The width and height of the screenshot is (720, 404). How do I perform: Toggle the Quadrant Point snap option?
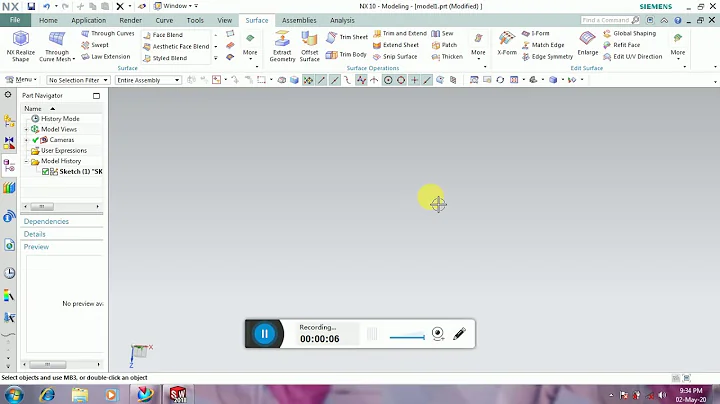(401, 80)
